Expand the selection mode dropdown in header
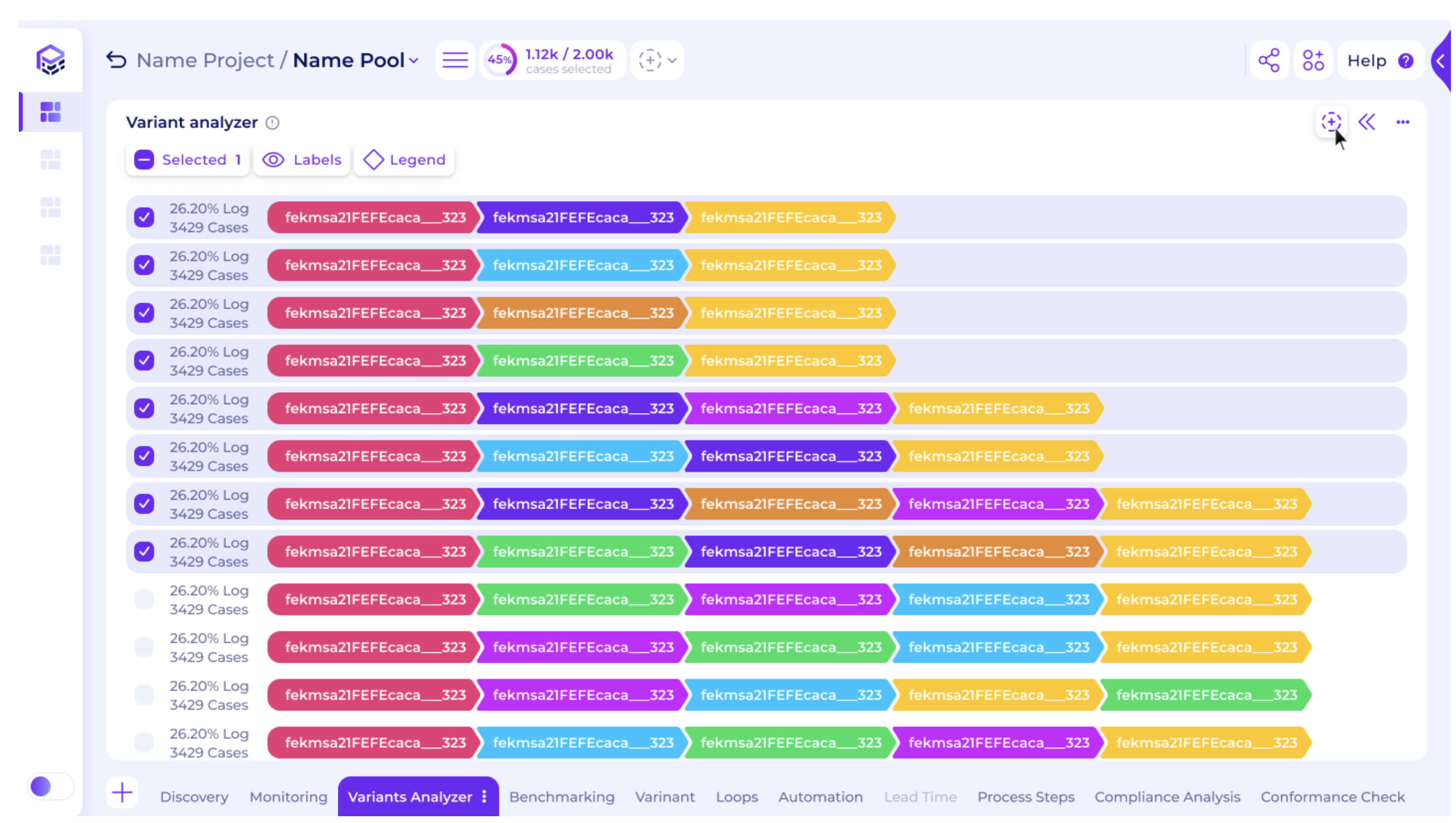 click(x=657, y=60)
